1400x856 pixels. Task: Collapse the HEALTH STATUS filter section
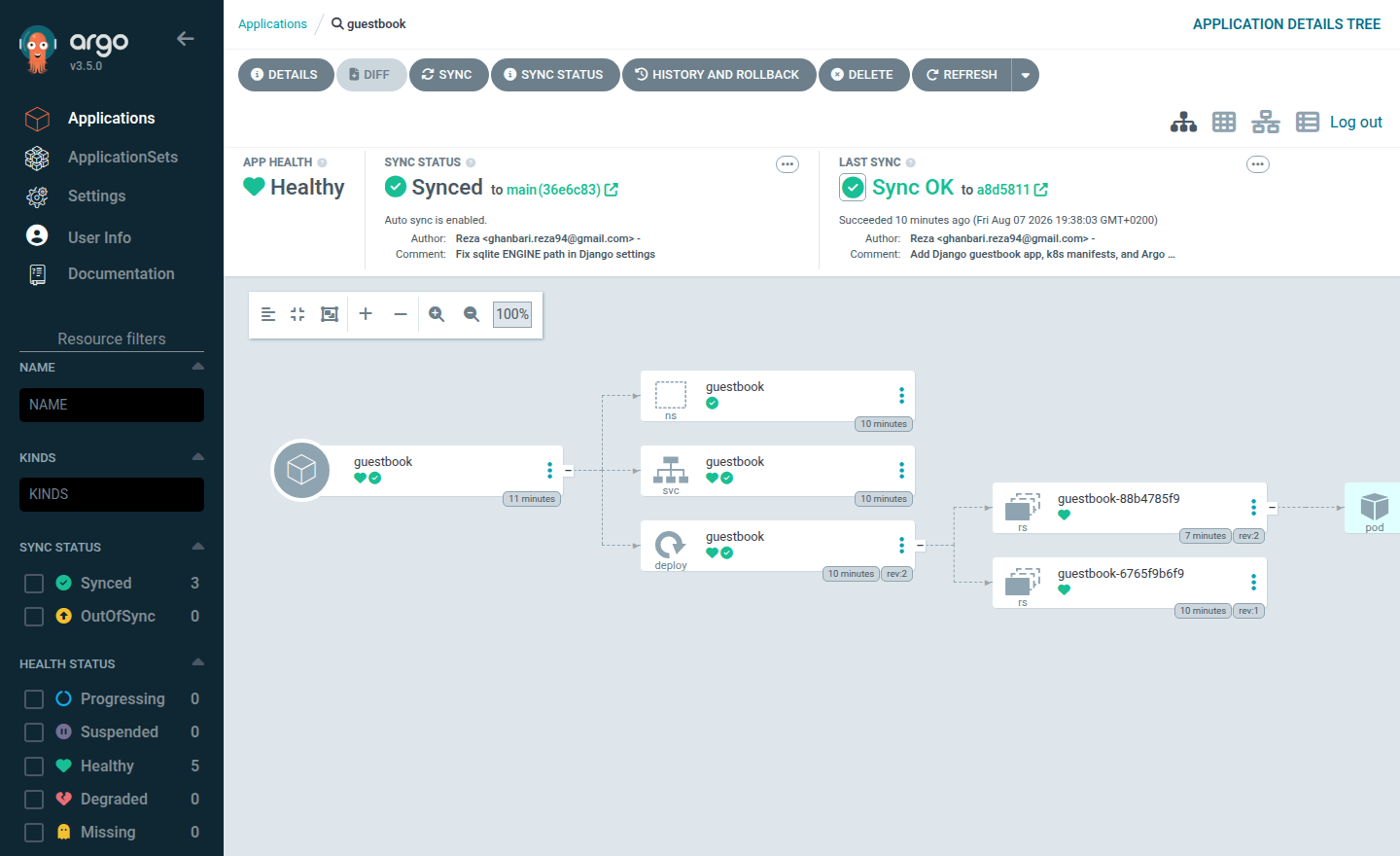coord(197,663)
